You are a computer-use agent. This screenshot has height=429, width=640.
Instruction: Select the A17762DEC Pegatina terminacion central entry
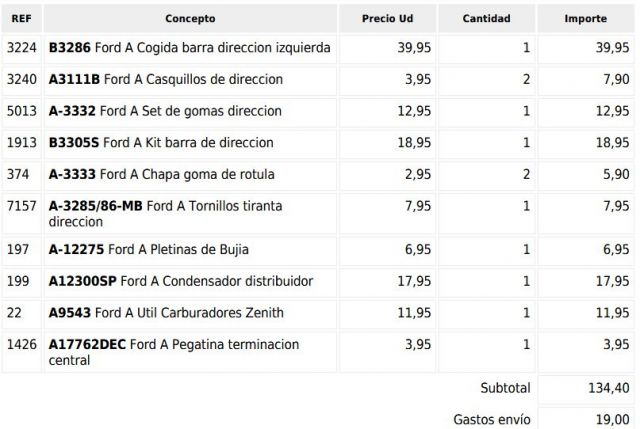pos(178,351)
